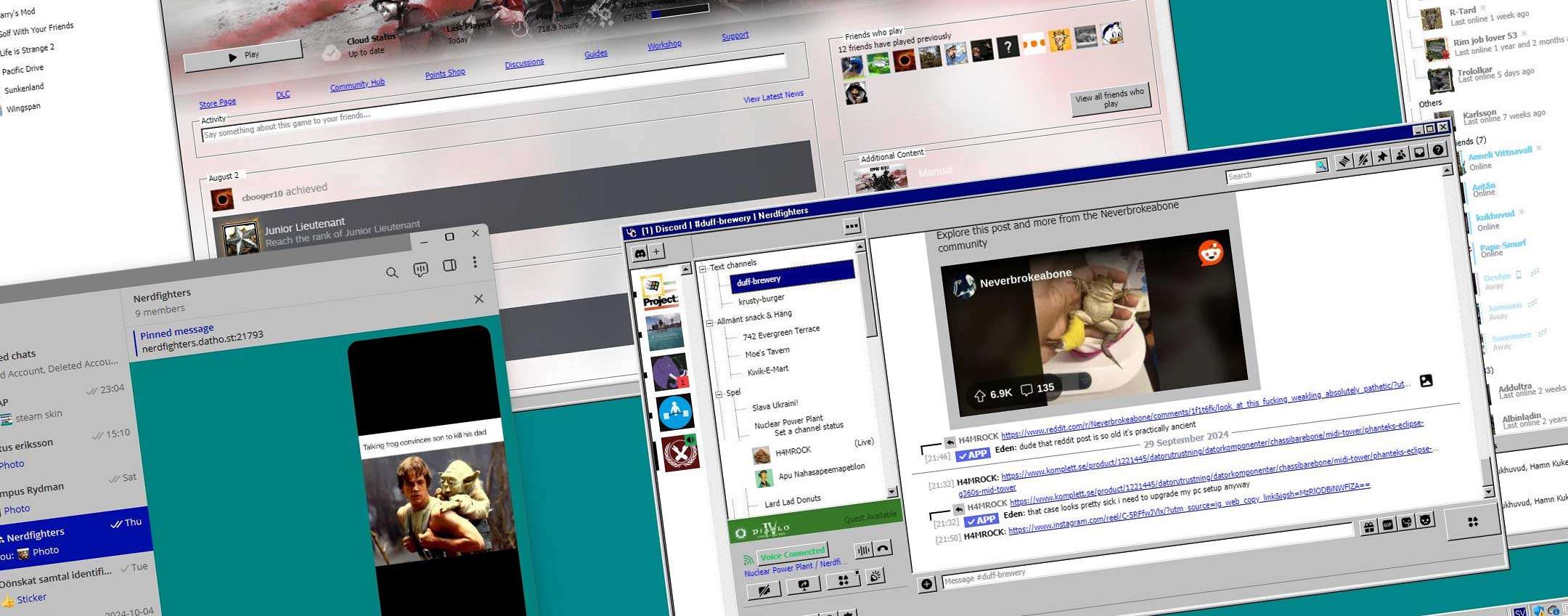Disconnect voice call with hang-up icon
The image size is (1568, 616).
tap(883, 549)
